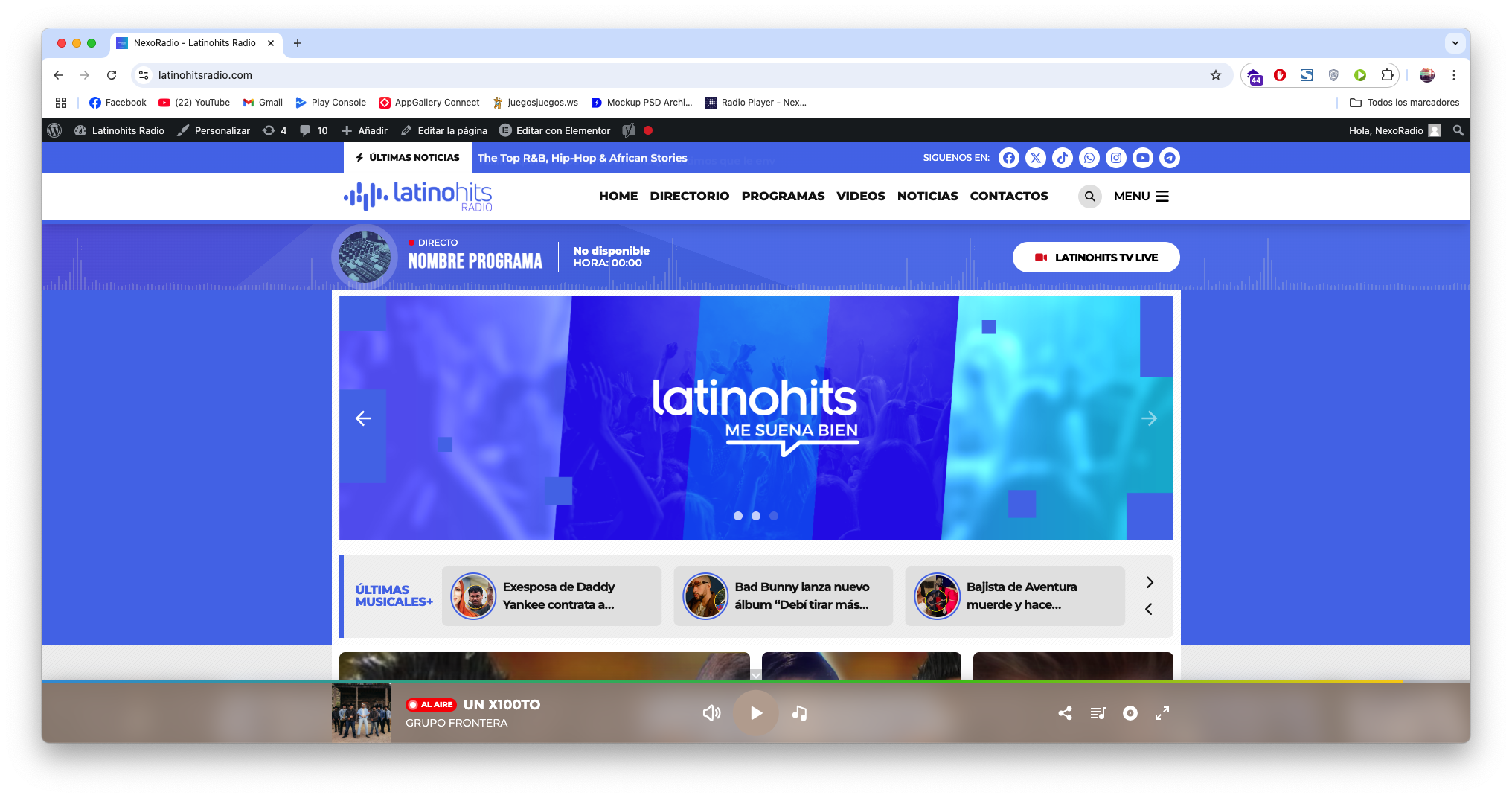Expand the radio player to fullscreen

click(1162, 713)
